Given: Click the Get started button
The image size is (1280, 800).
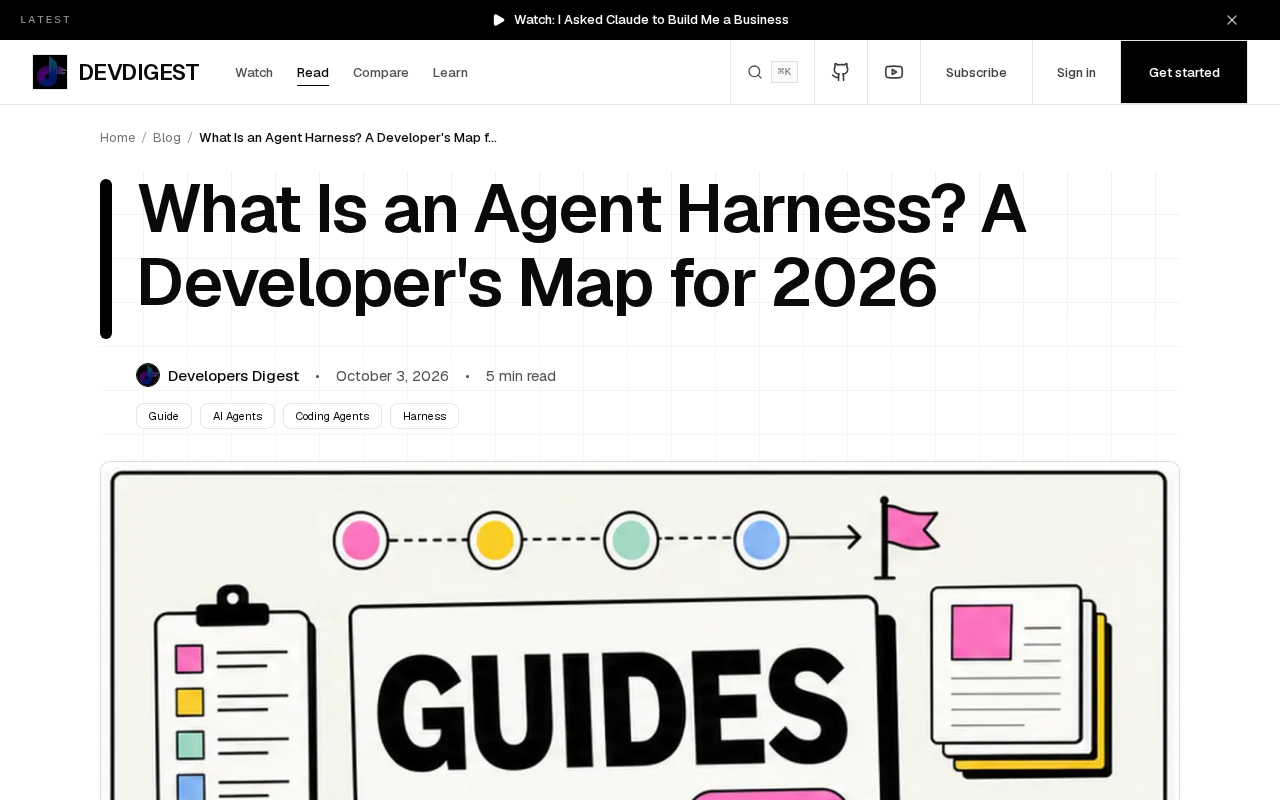Looking at the screenshot, I should tap(1184, 72).
